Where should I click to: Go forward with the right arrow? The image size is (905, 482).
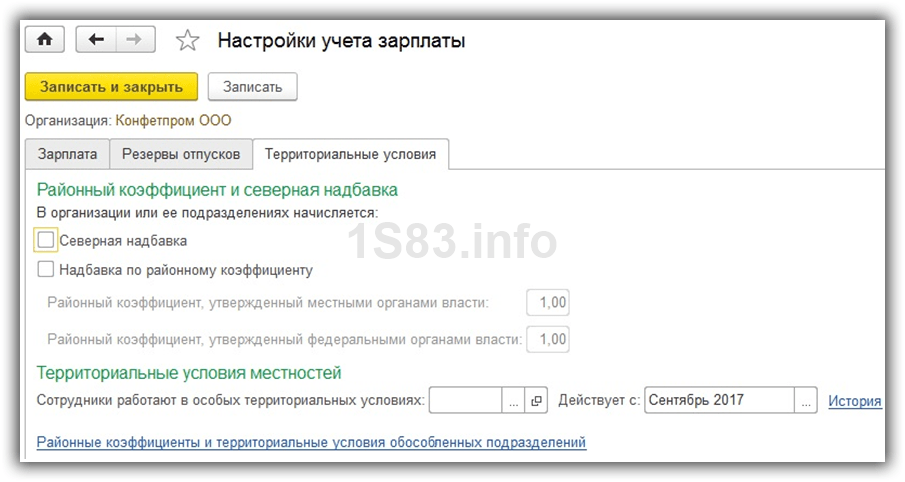pyautogui.click(x=132, y=40)
